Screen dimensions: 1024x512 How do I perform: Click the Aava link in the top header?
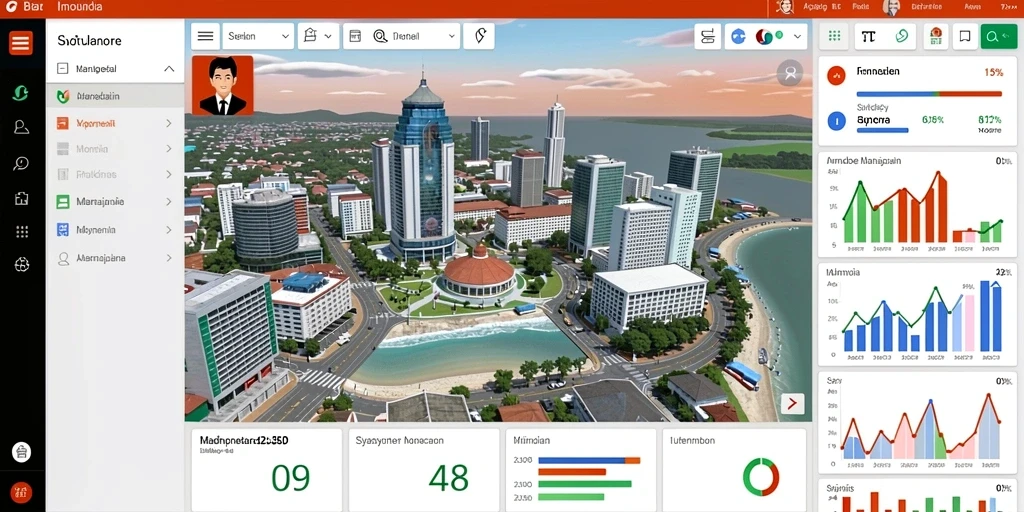(972, 7)
